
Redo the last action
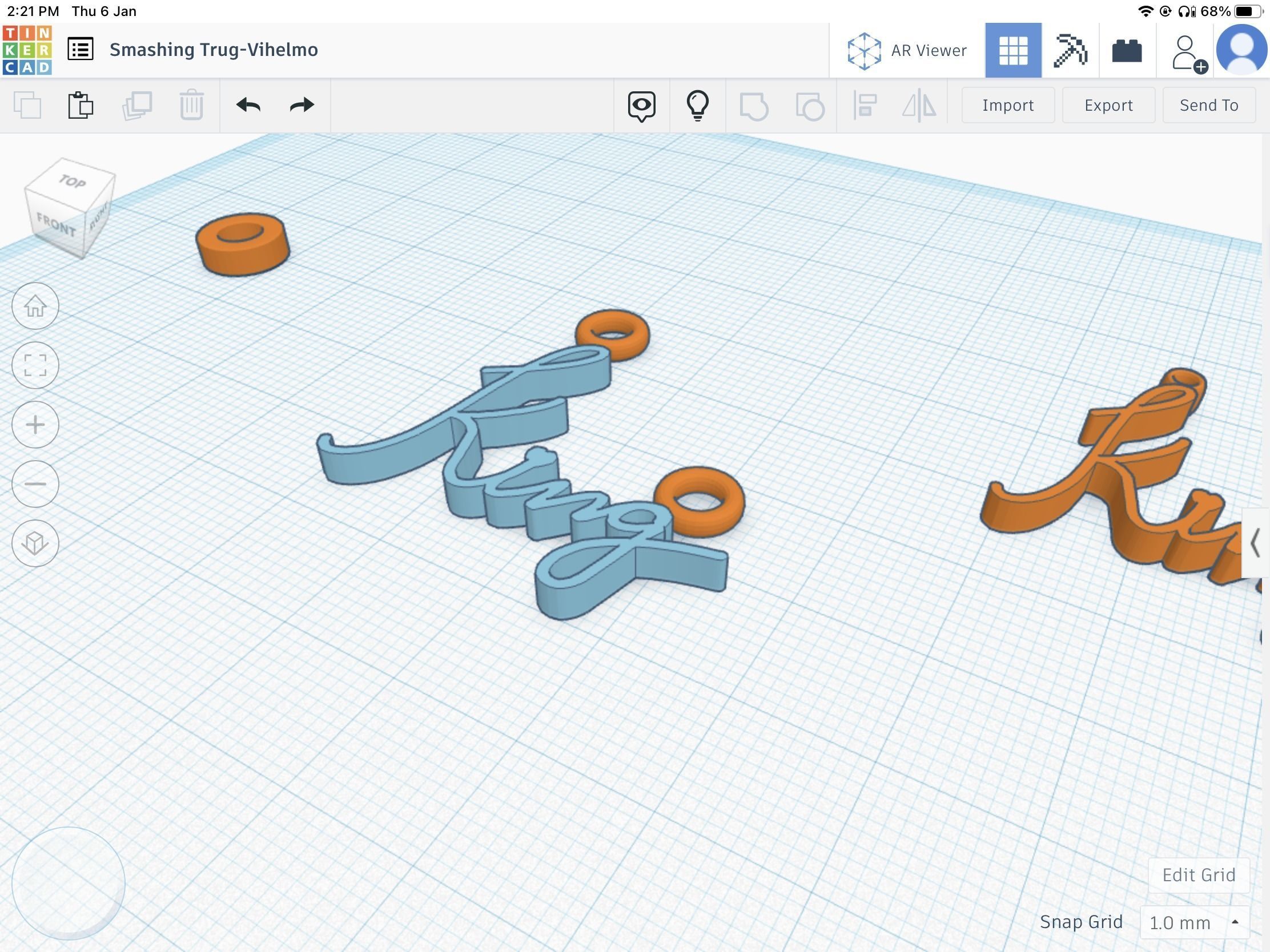pos(302,105)
